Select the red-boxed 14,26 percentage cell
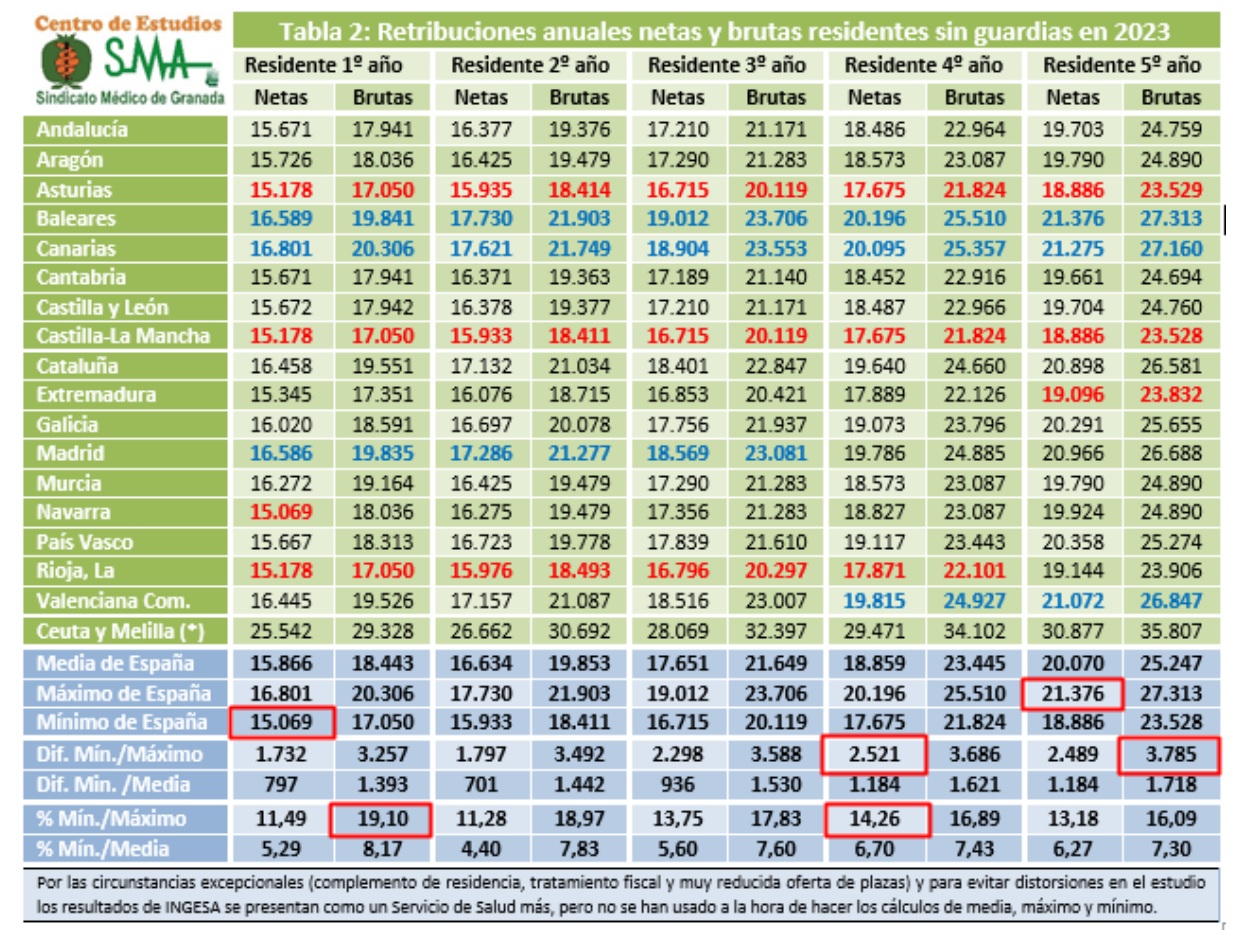Image resolution: width=1245 pixels, height=935 pixels. [875, 819]
